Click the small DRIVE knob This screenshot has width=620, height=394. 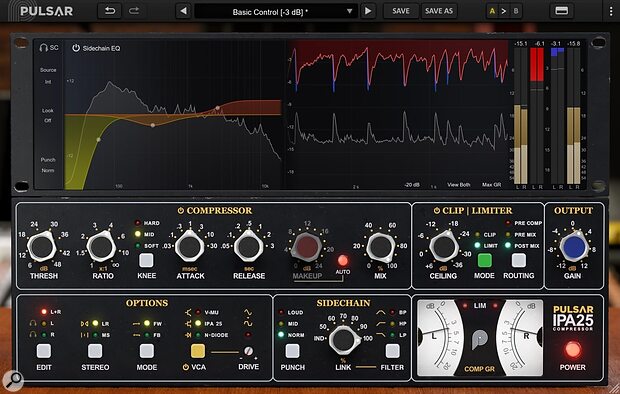click(x=248, y=351)
